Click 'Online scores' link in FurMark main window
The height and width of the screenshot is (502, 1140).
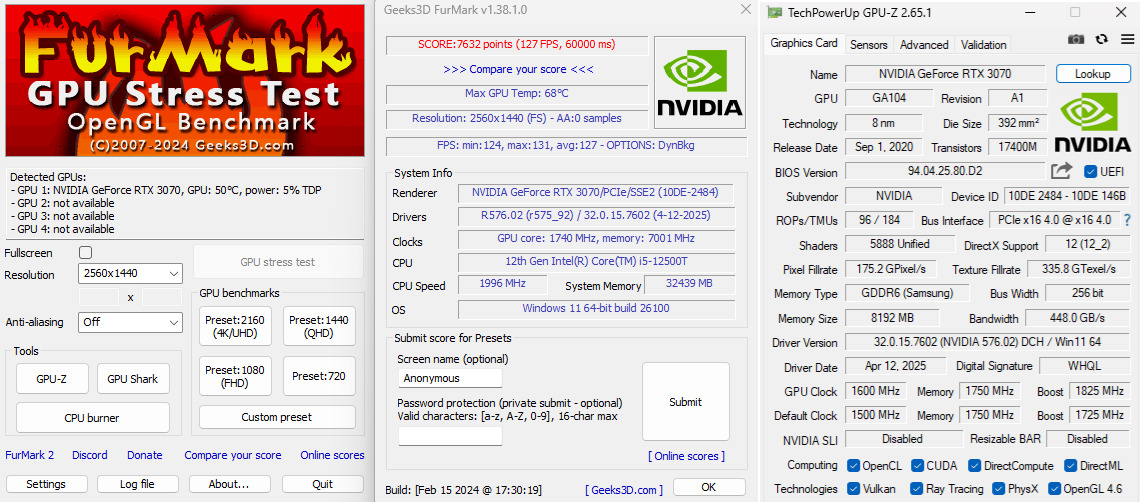(x=332, y=455)
